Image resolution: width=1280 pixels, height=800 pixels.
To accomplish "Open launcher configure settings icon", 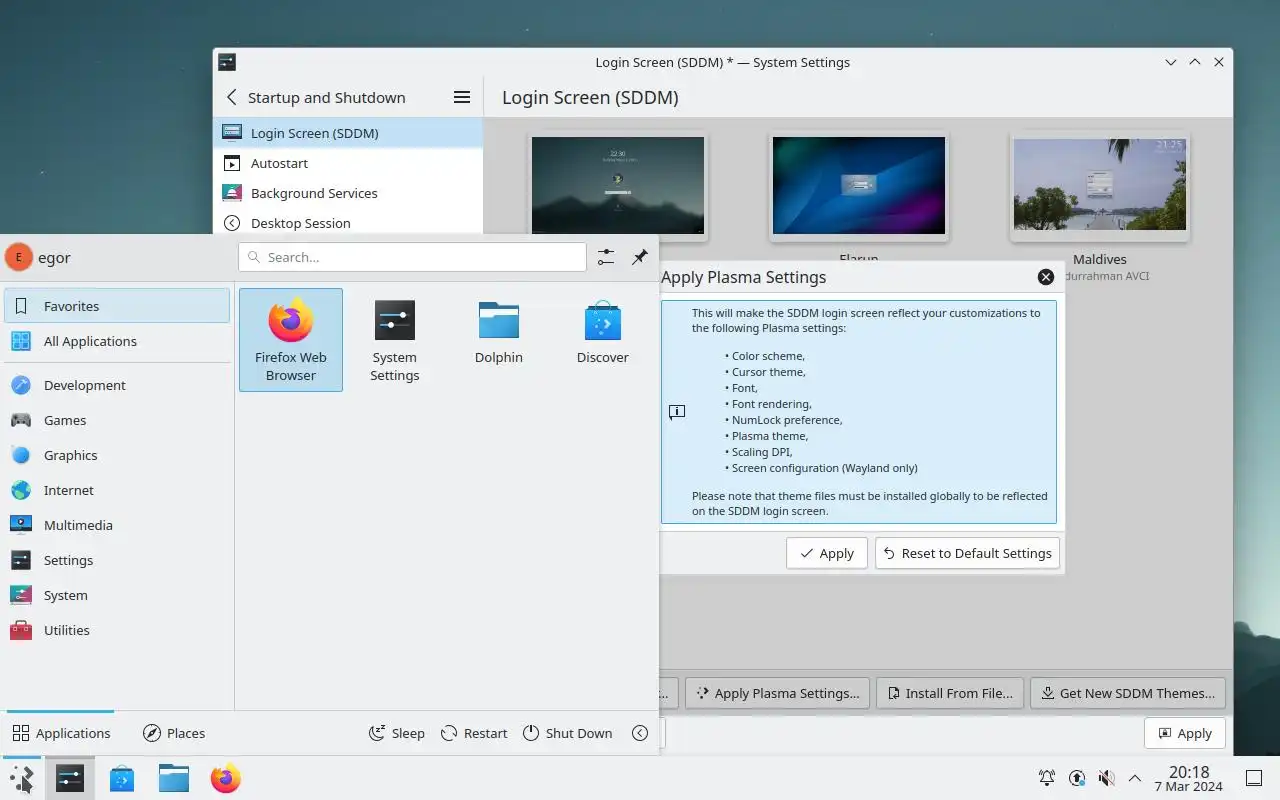I will click(x=606, y=257).
